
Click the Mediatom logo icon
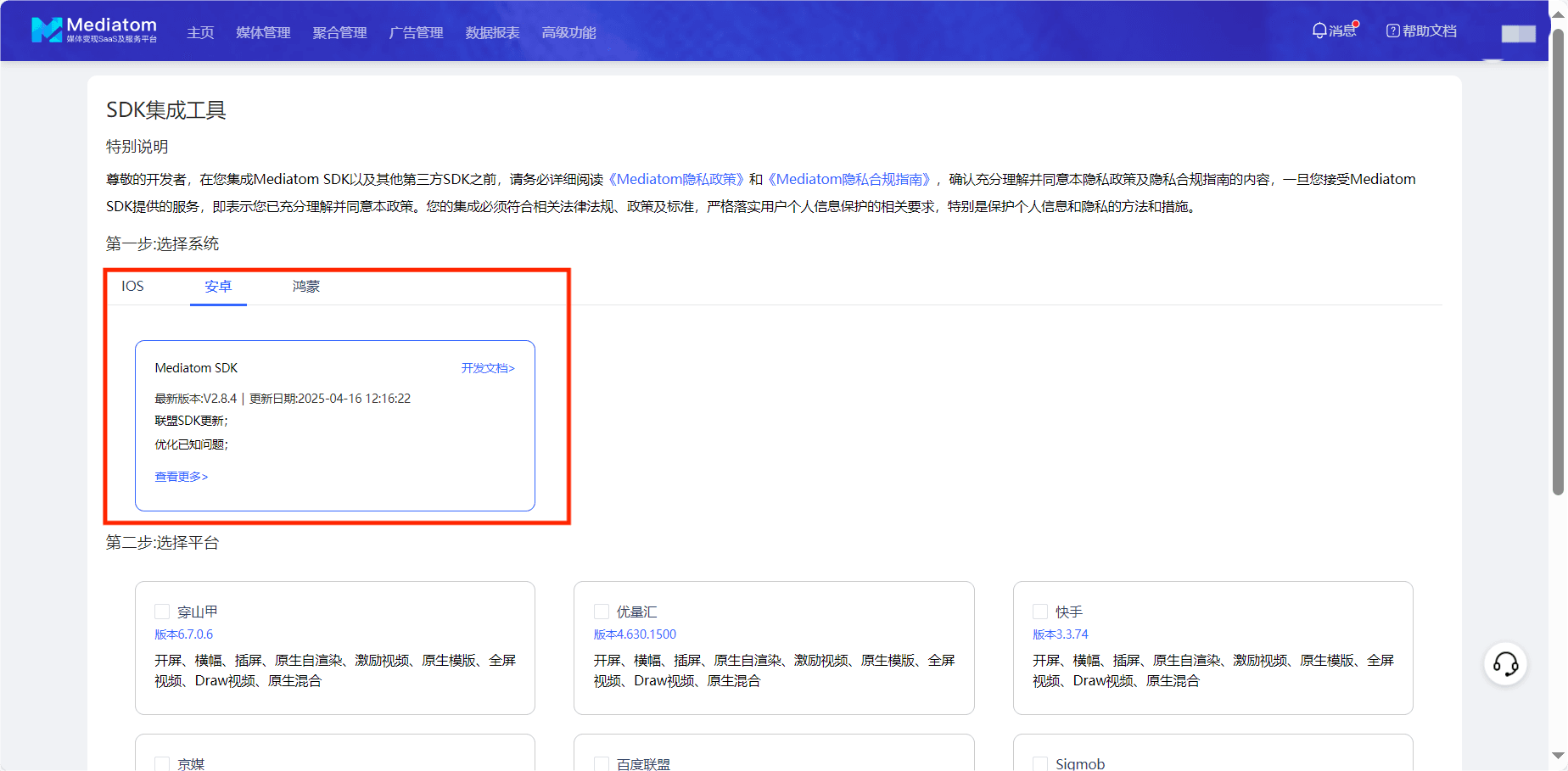[47, 31]
